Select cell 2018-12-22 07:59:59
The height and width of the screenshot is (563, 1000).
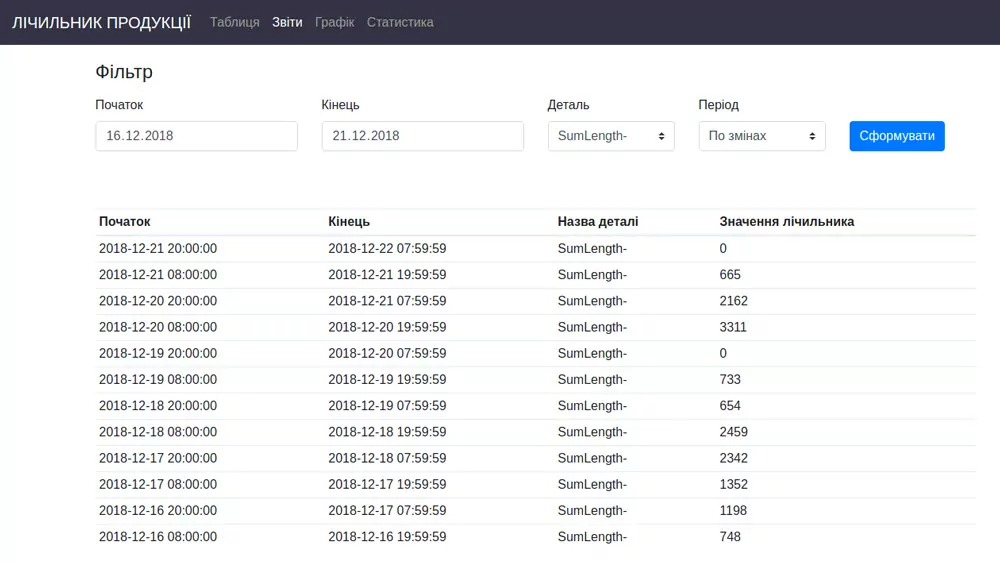(x=387, y=249)
